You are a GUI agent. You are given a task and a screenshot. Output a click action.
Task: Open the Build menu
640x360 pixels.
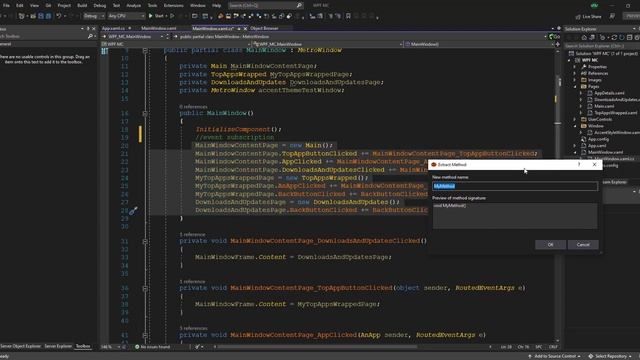pyautogui.click(x=82, y=5)
